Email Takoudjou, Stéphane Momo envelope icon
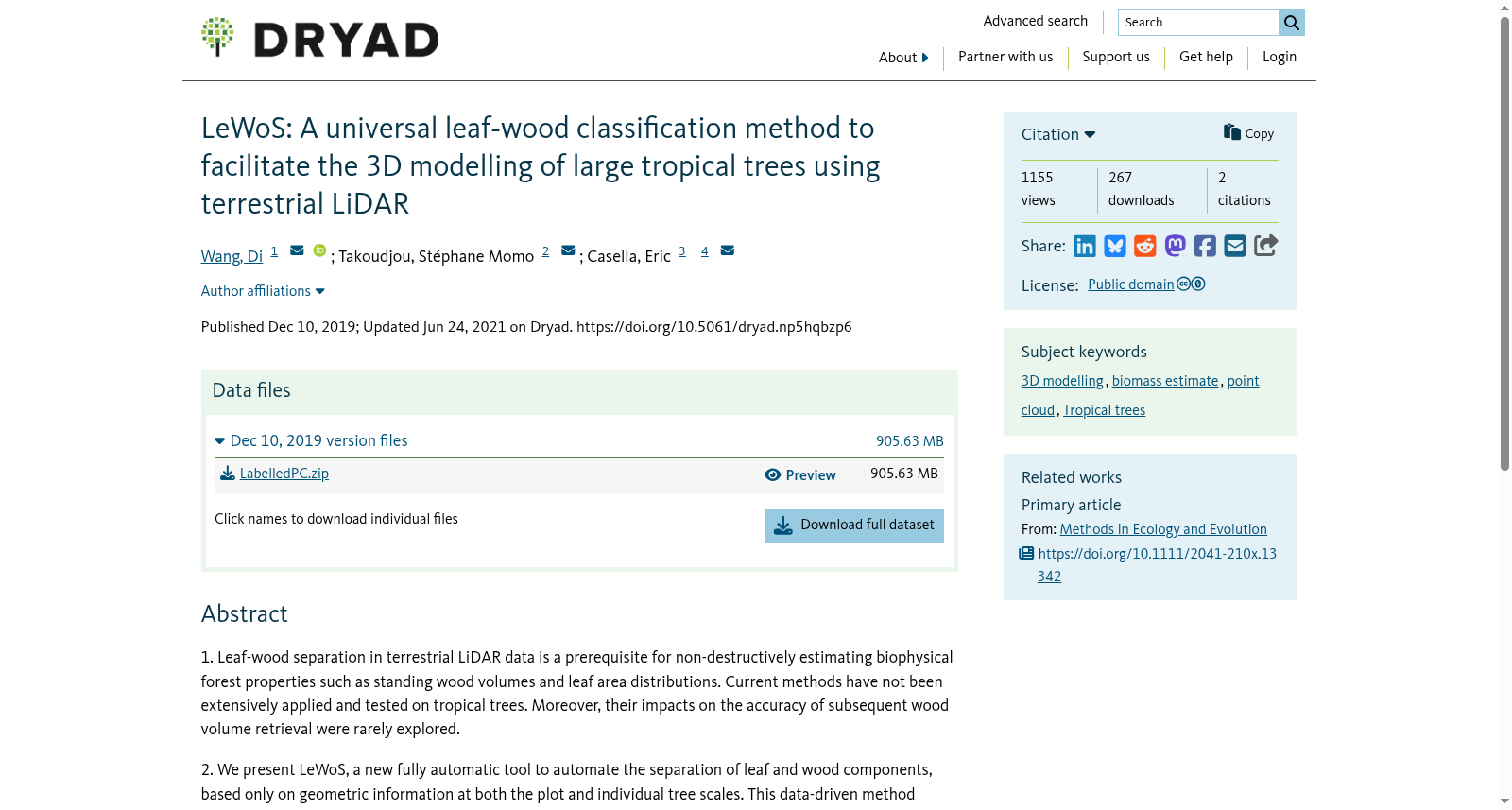Screen dimensions: 1512x810 (x=568, y=250)
